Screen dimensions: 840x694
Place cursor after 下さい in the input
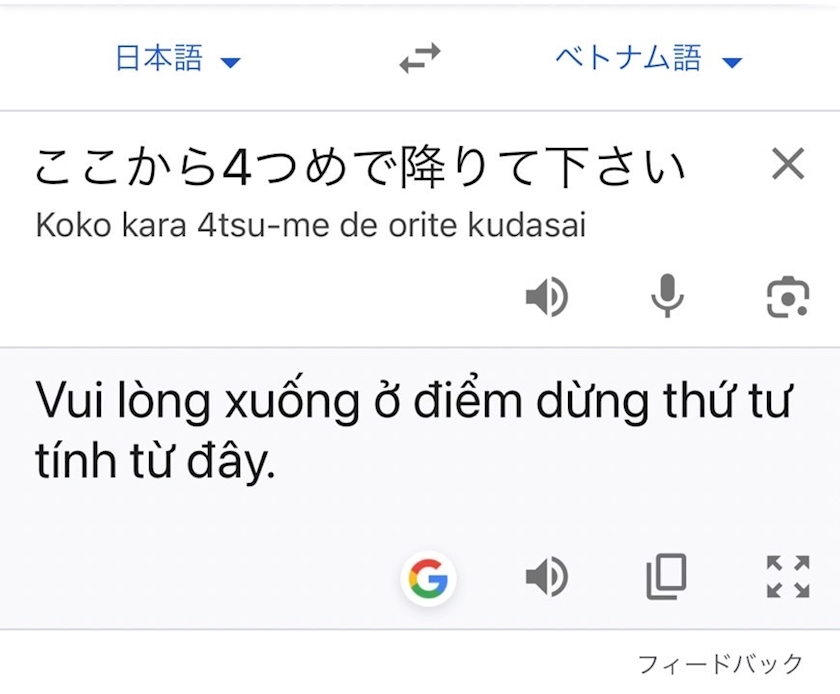686,167
